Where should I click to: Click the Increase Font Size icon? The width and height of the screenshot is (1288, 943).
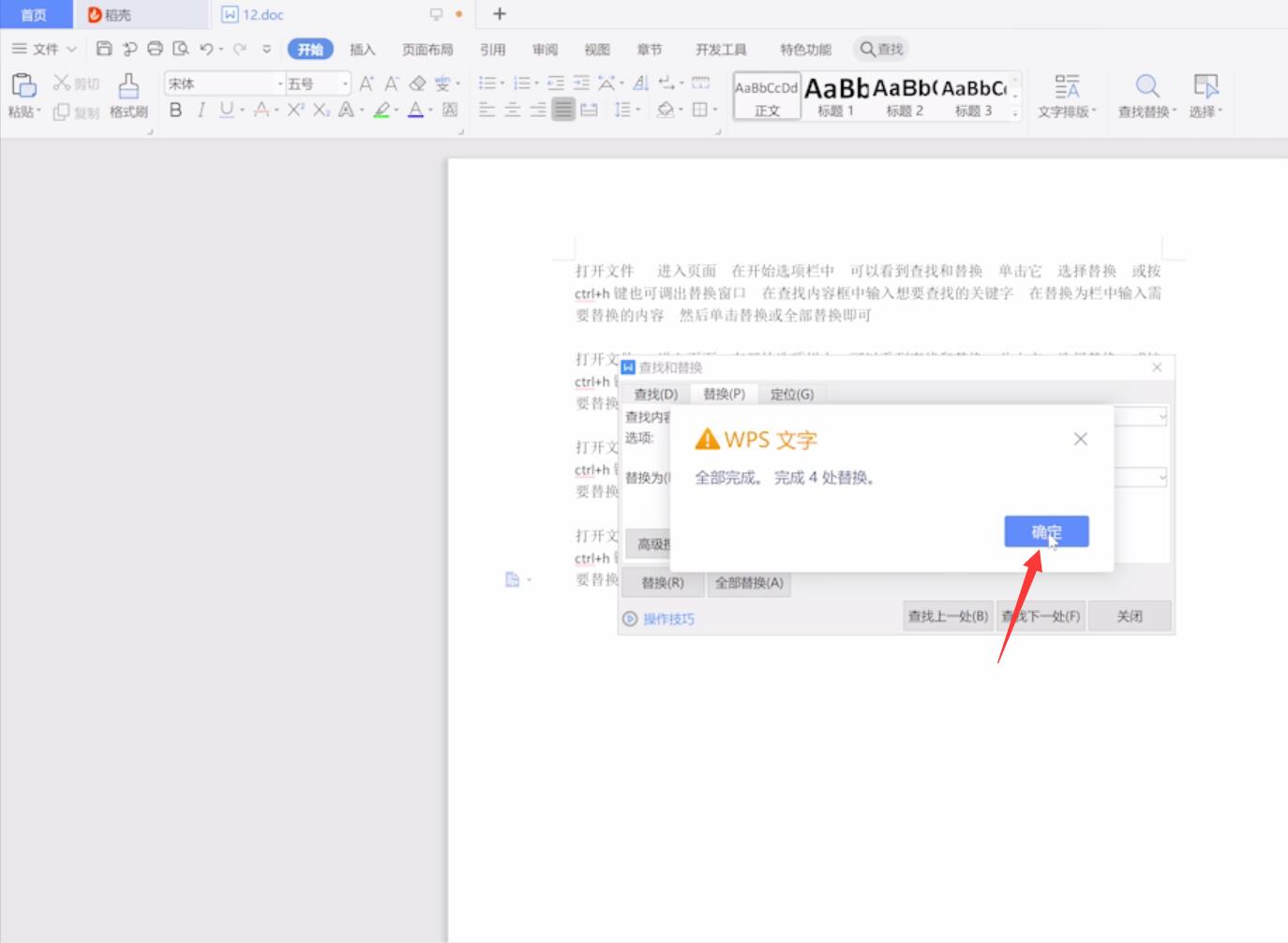[x=367, y=83]
